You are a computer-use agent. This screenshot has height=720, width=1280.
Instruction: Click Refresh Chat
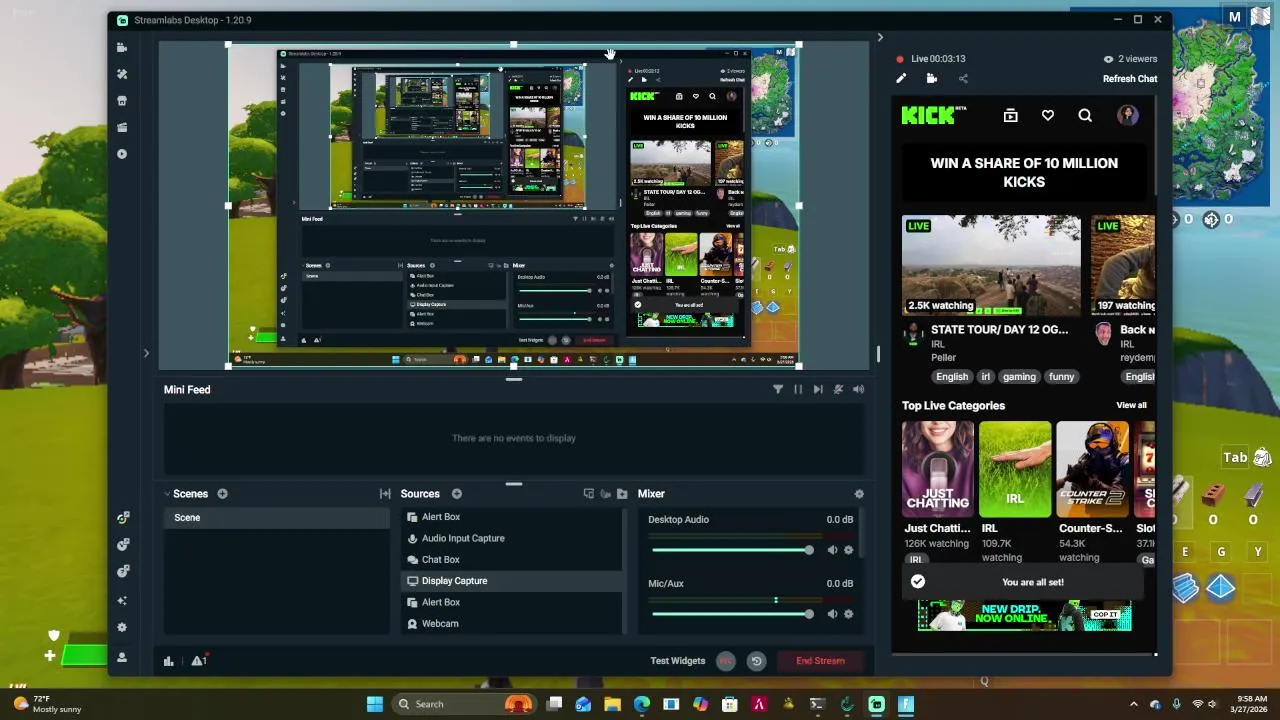pos(1130,79)
